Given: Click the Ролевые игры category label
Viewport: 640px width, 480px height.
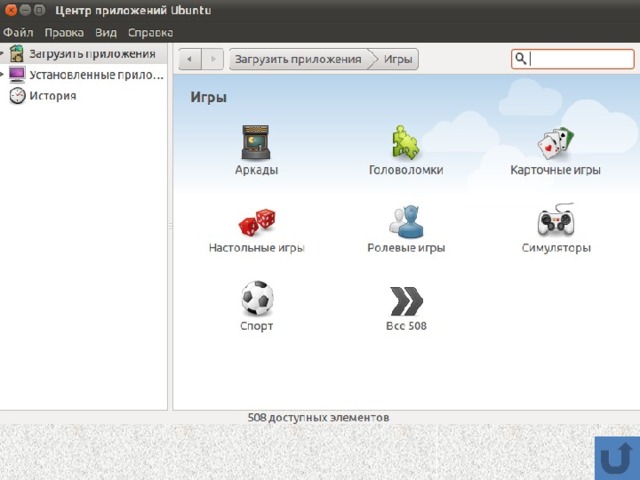Looking at the screenshot, I should click(406, 248).
